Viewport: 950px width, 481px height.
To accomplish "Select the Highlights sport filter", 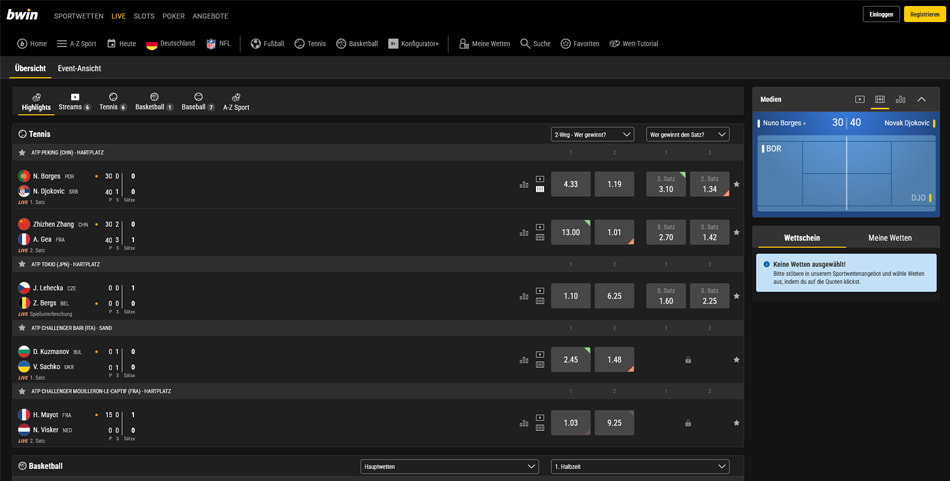I will pyautogui.click(x=36, y=102).
